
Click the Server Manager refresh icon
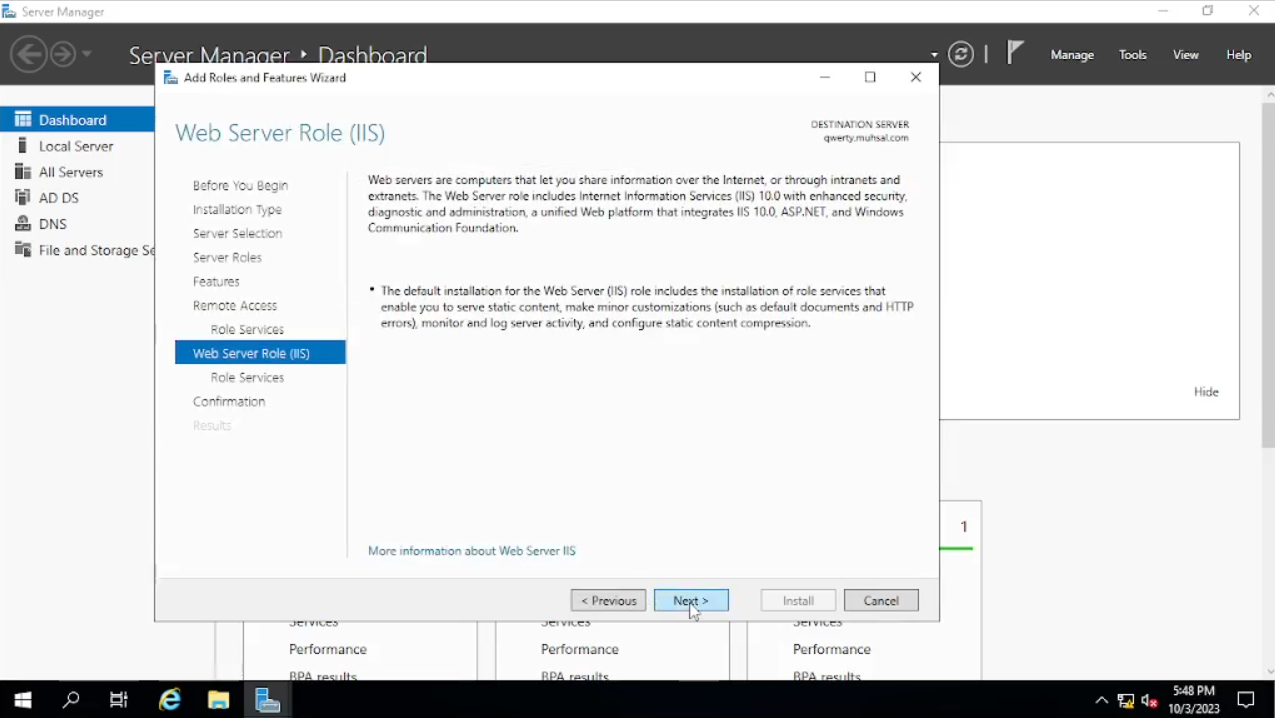961,55
